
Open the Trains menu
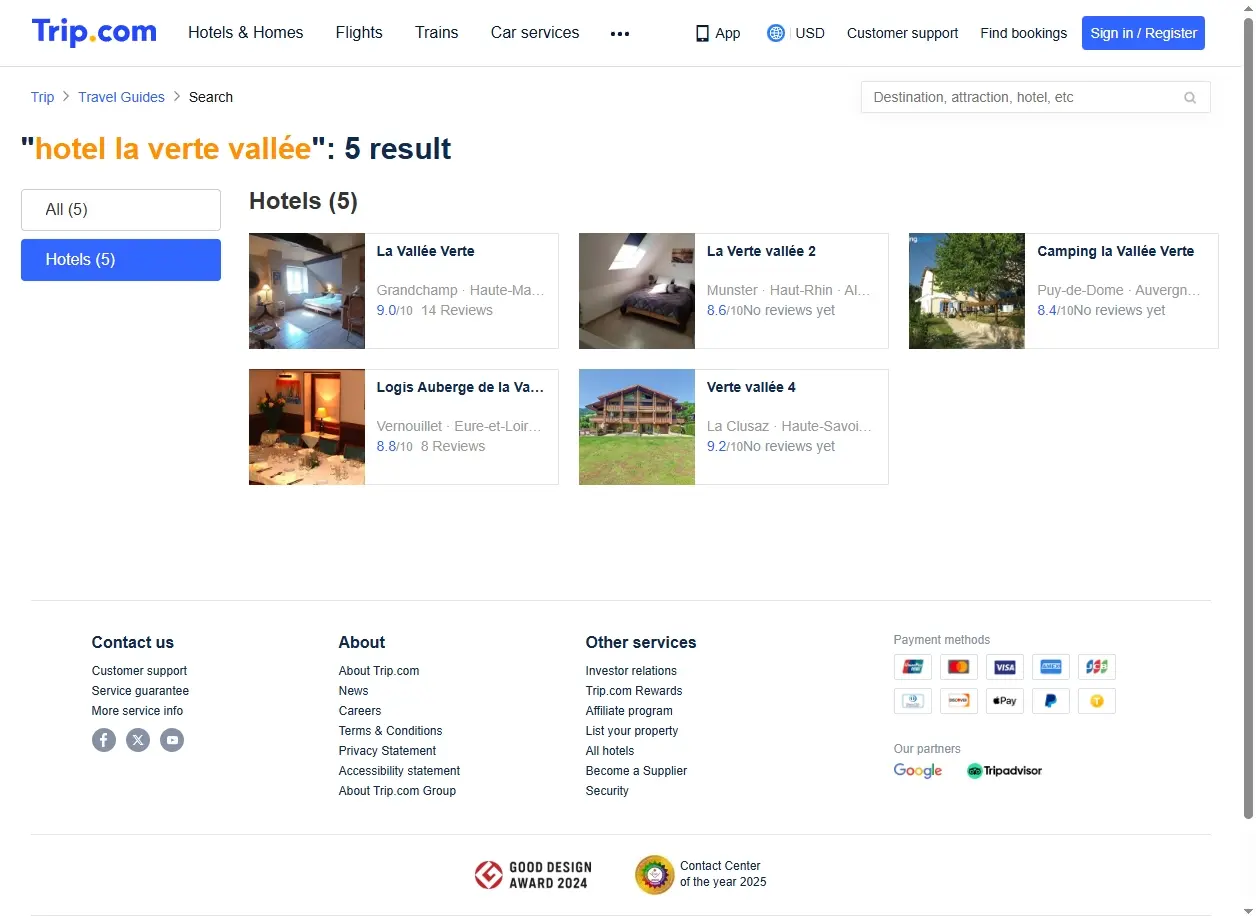[437, 33]
